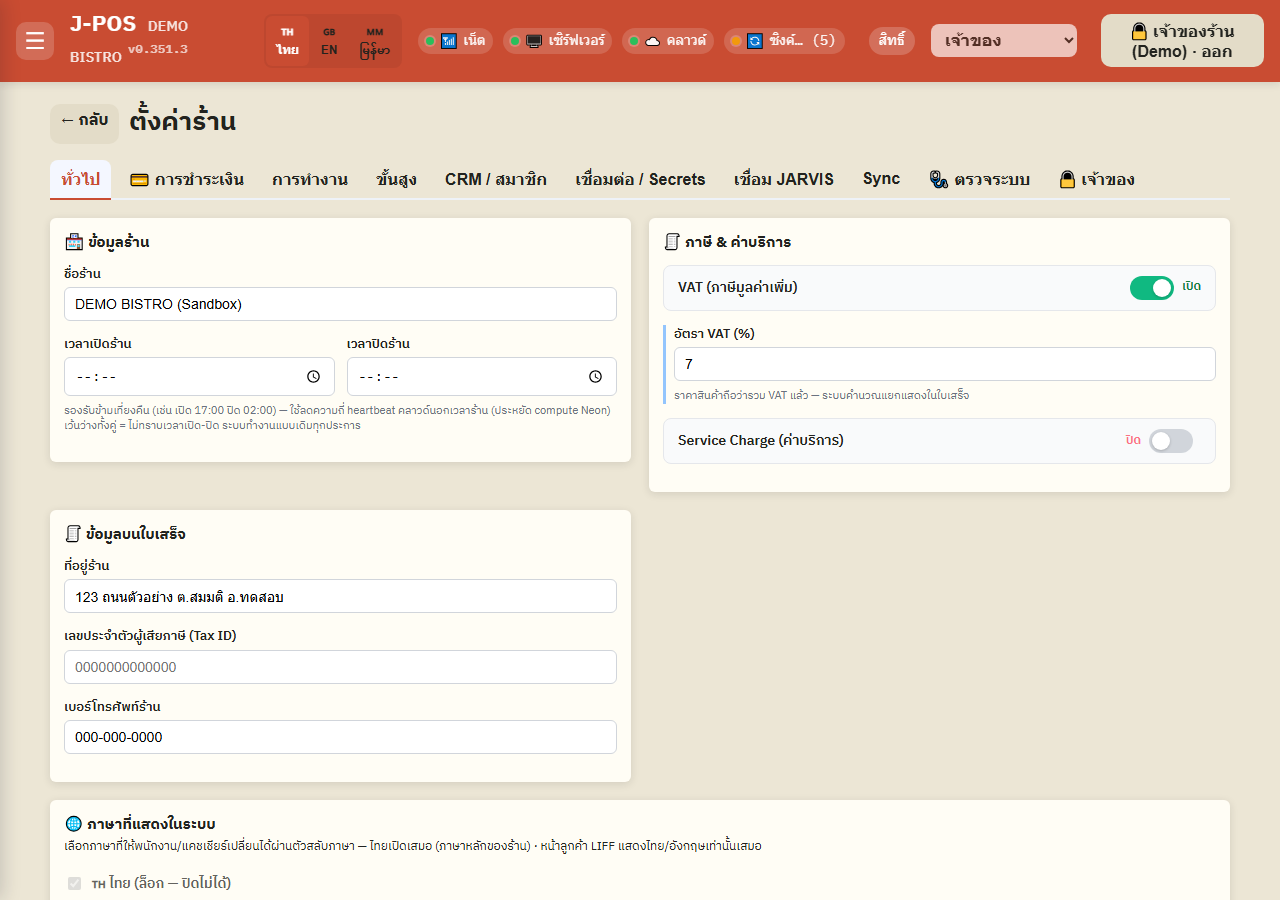Switch to the การชำระเงิน tab
The width and height of the screenshot is (1280, 900).
[x=187, y=180]
